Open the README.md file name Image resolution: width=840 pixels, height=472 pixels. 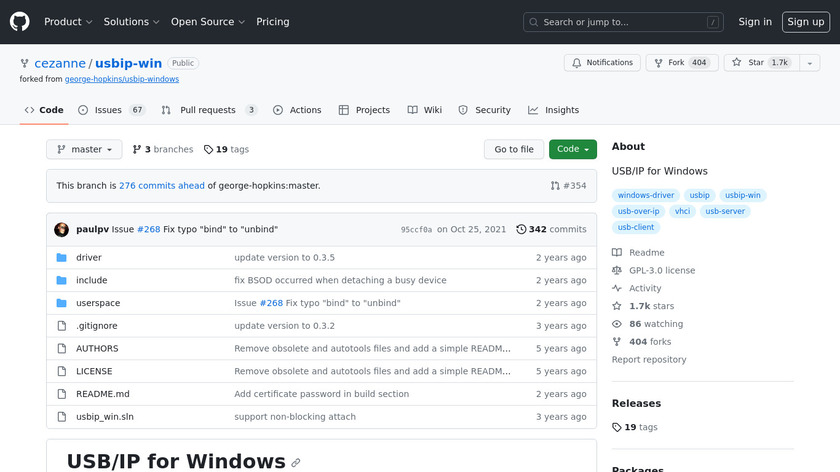coord(103,394)
